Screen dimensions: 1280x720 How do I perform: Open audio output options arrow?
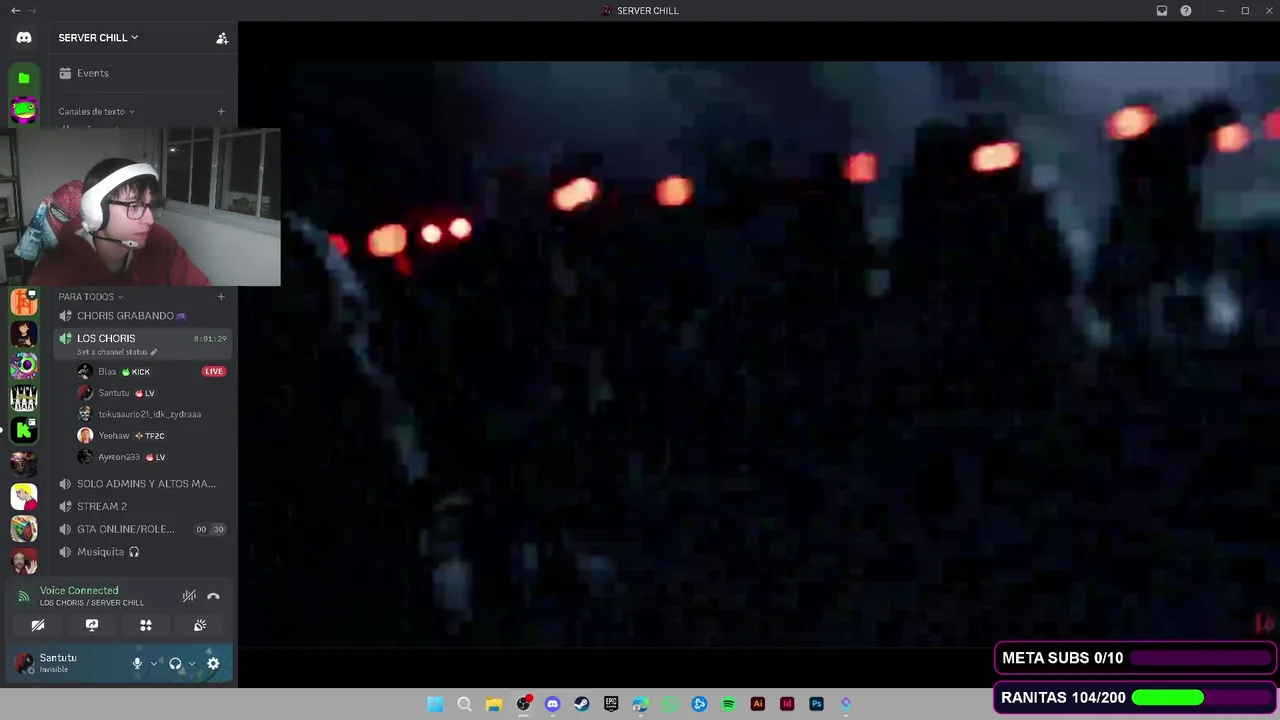click(x=191, y=663)
